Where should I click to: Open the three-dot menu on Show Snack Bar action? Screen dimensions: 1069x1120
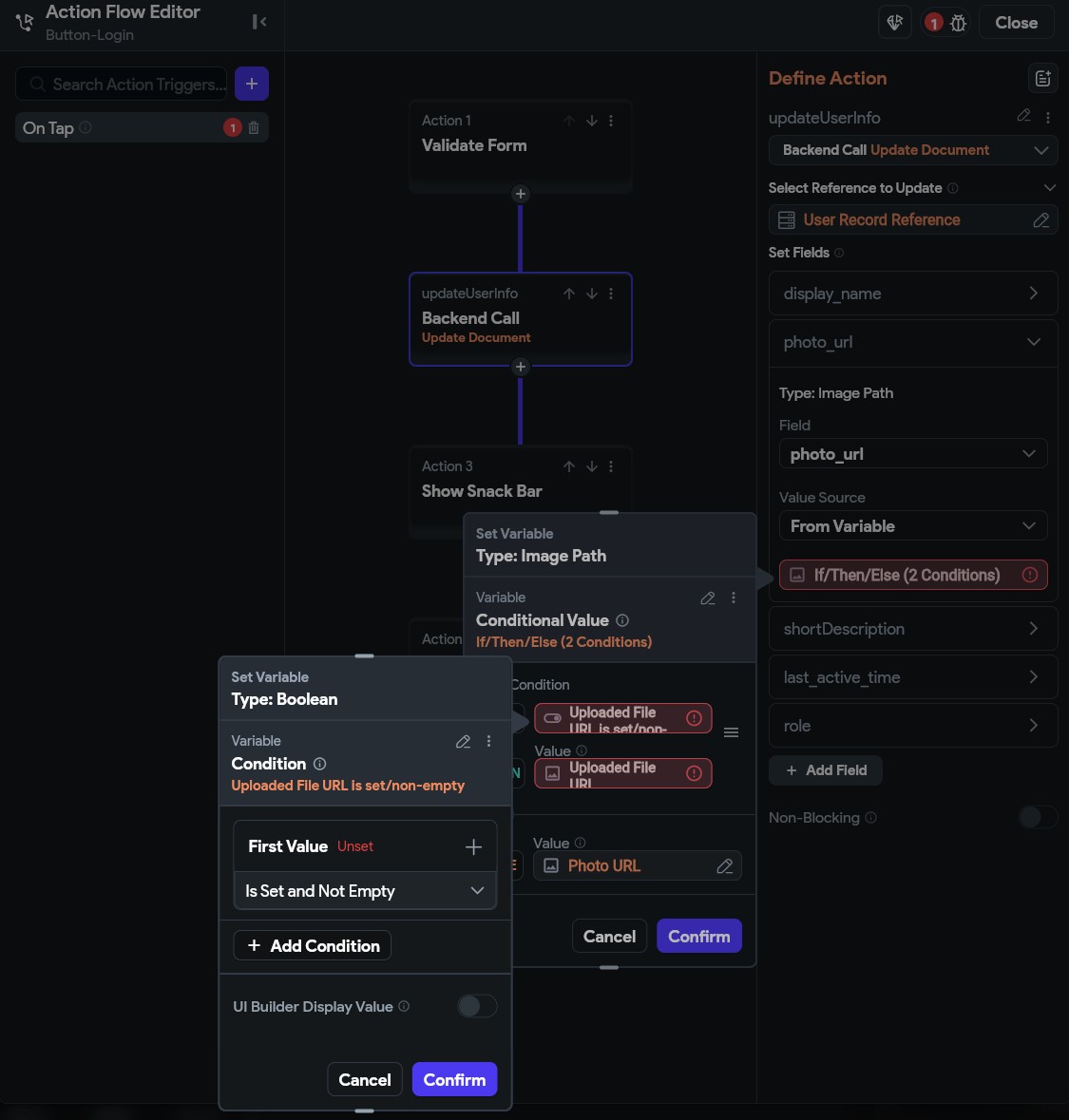(611, 466)
